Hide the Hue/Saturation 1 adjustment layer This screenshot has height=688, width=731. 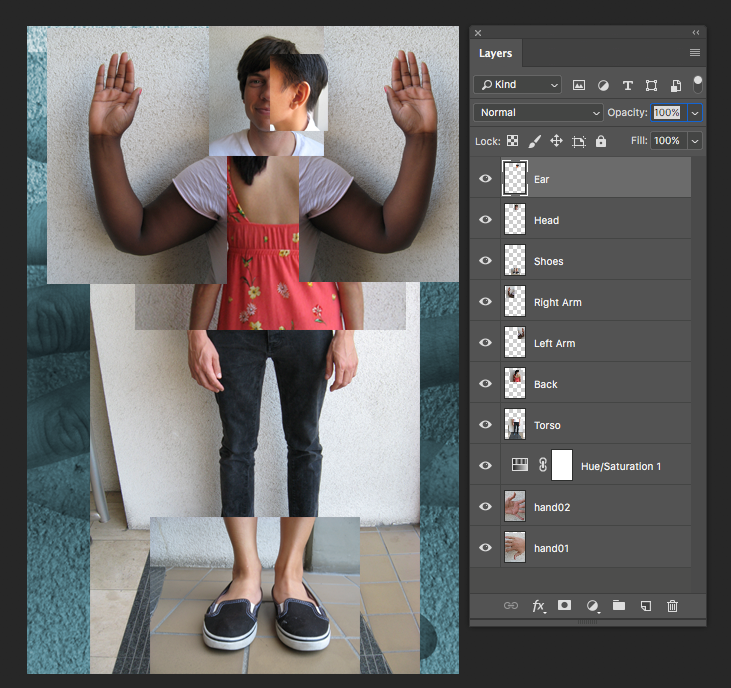pos(486,466)
